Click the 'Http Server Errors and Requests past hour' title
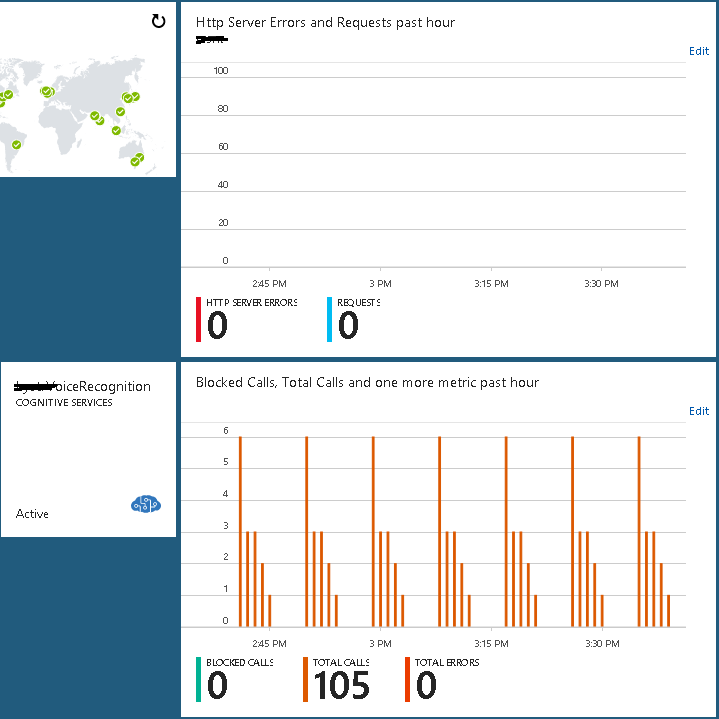The height and width of the screenshot is (719, 719). (325, 22)
